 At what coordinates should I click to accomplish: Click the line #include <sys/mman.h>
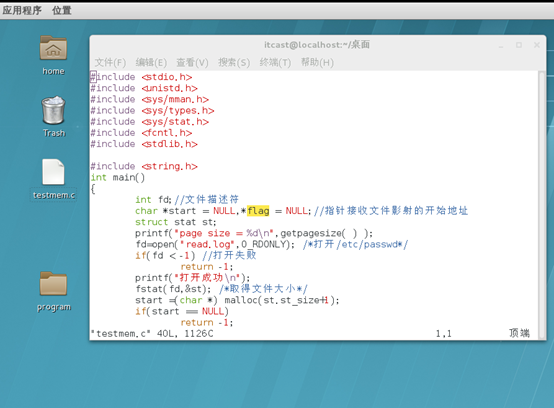tap(150, 100)
